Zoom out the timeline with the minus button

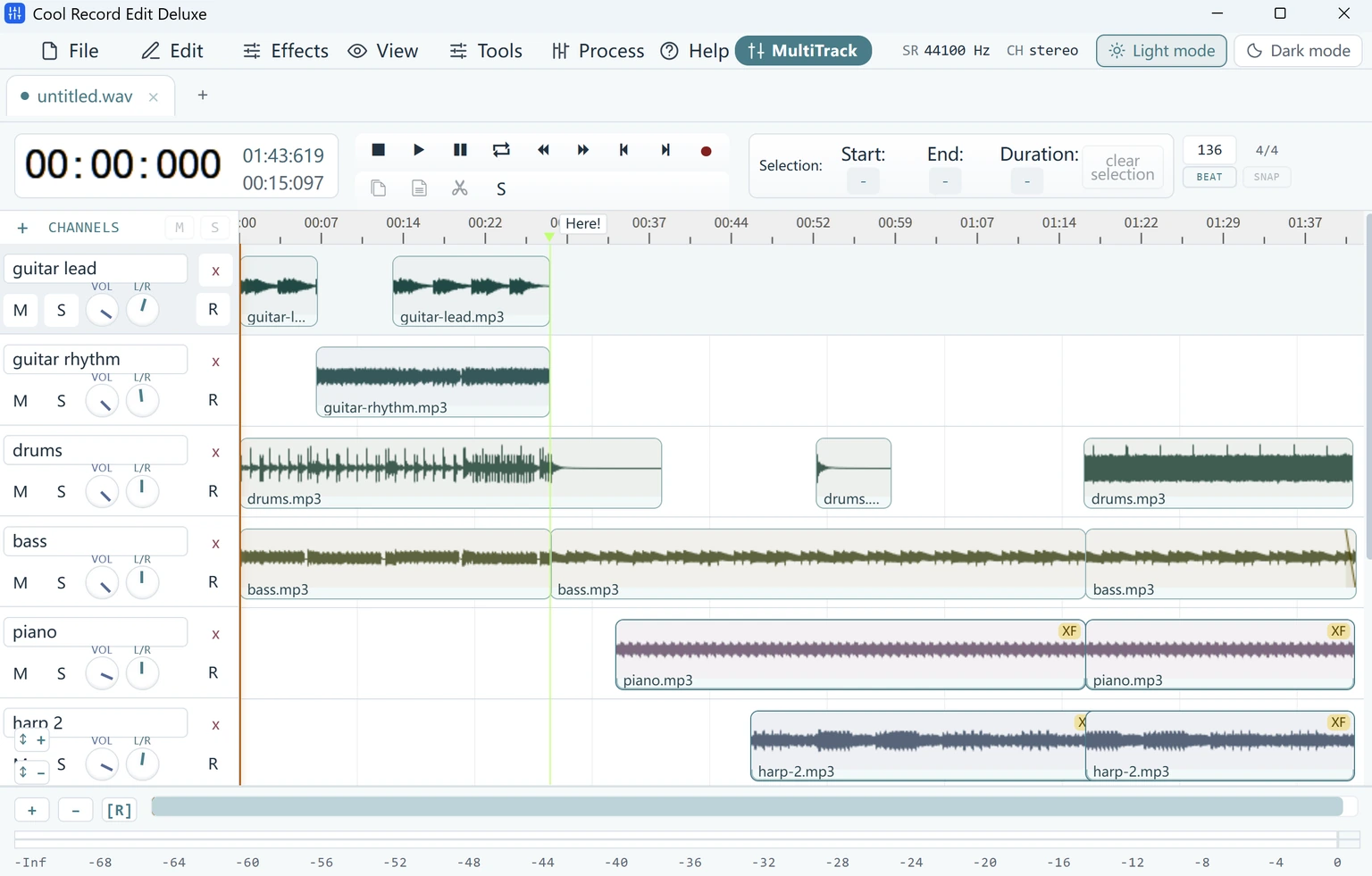[76, 810]
